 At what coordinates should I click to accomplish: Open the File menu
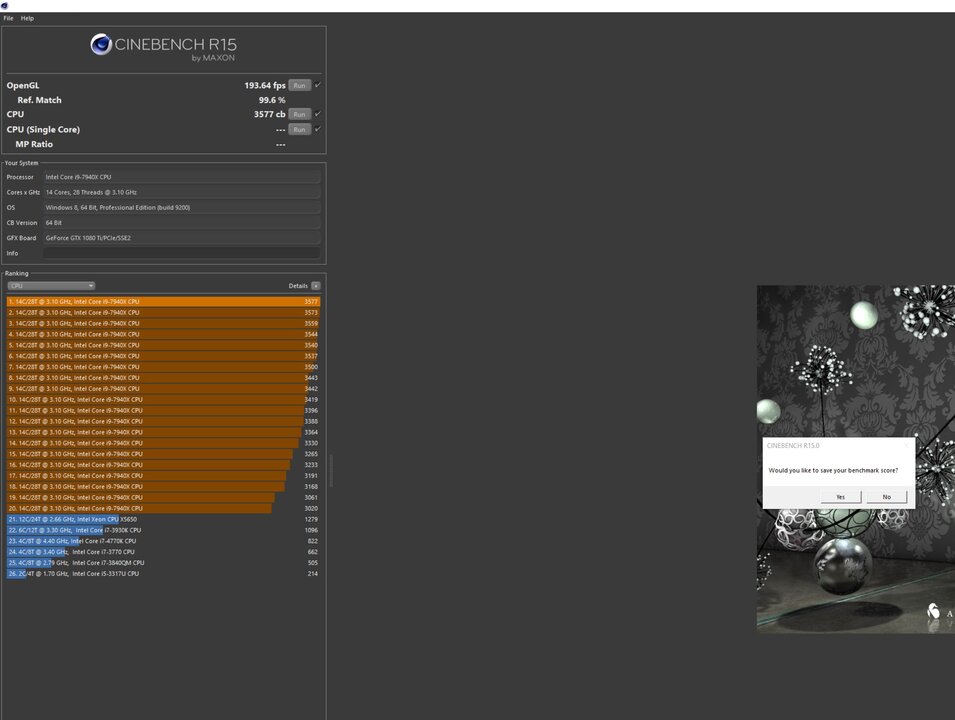click(x=9, y=18)
